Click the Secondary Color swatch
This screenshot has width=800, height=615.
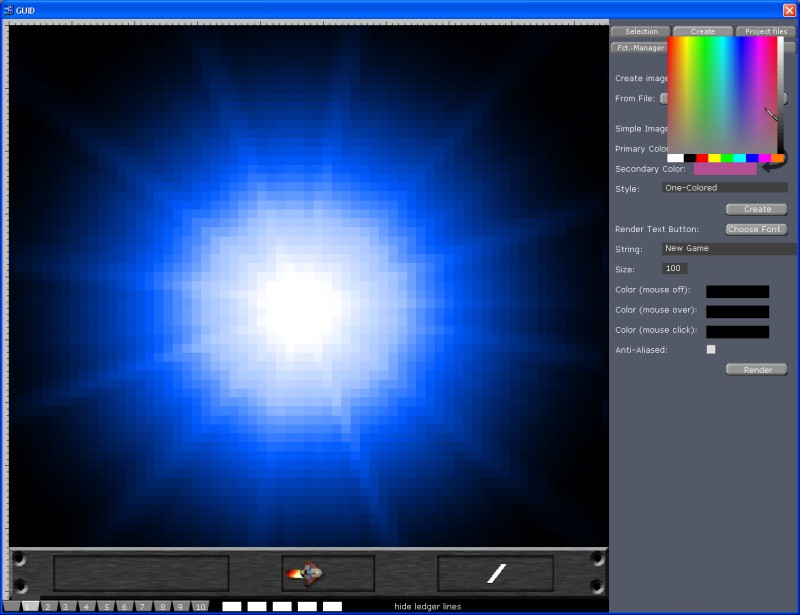725,169
